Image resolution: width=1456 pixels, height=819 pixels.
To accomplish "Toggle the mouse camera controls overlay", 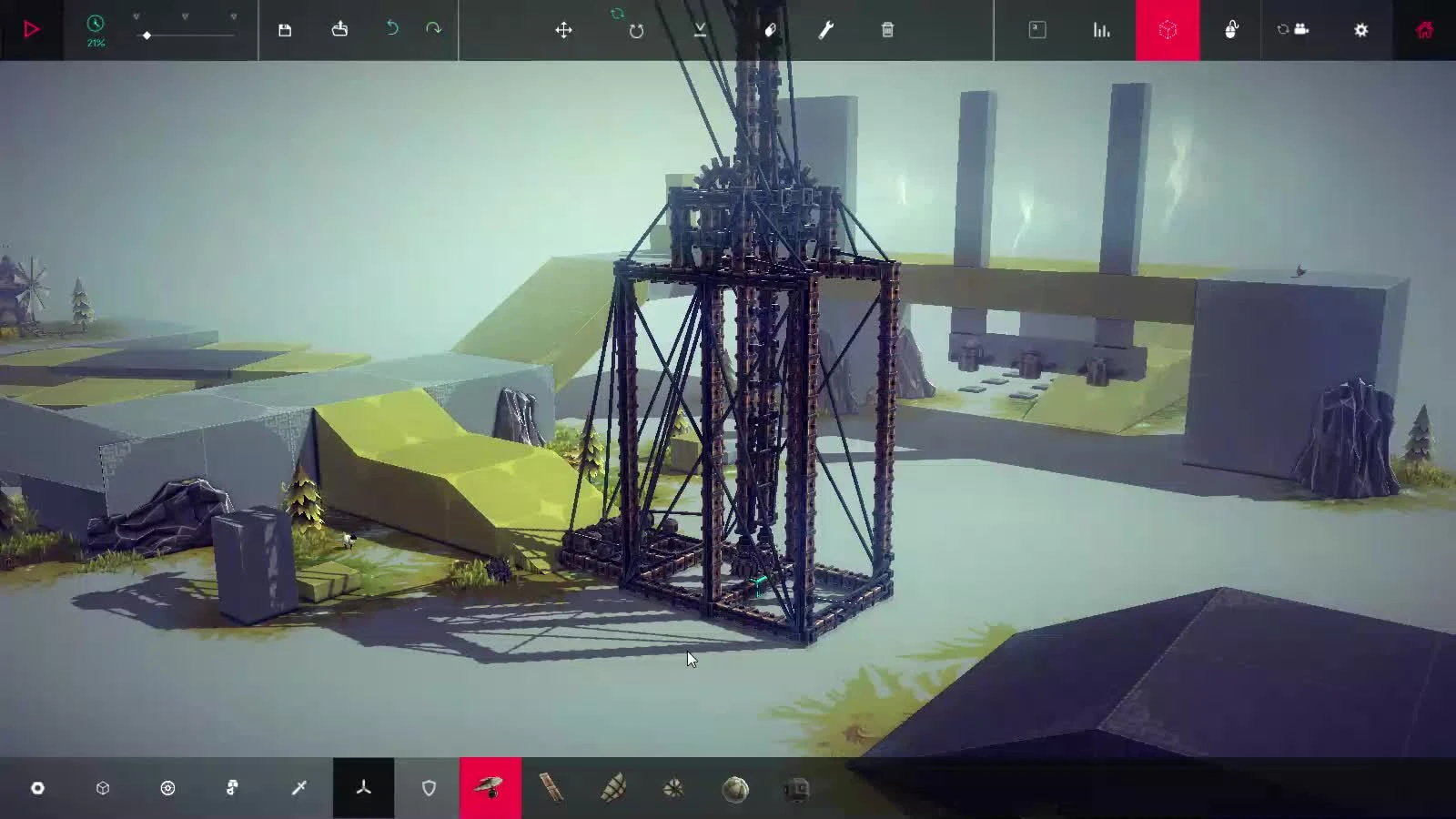I will point(1231,30).
